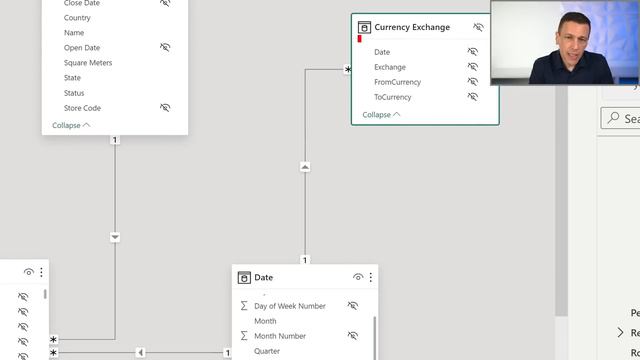Click the search magnifier icon in the right pane
Image resolution: width=640 pixels, height=360 pixels.
613,118
